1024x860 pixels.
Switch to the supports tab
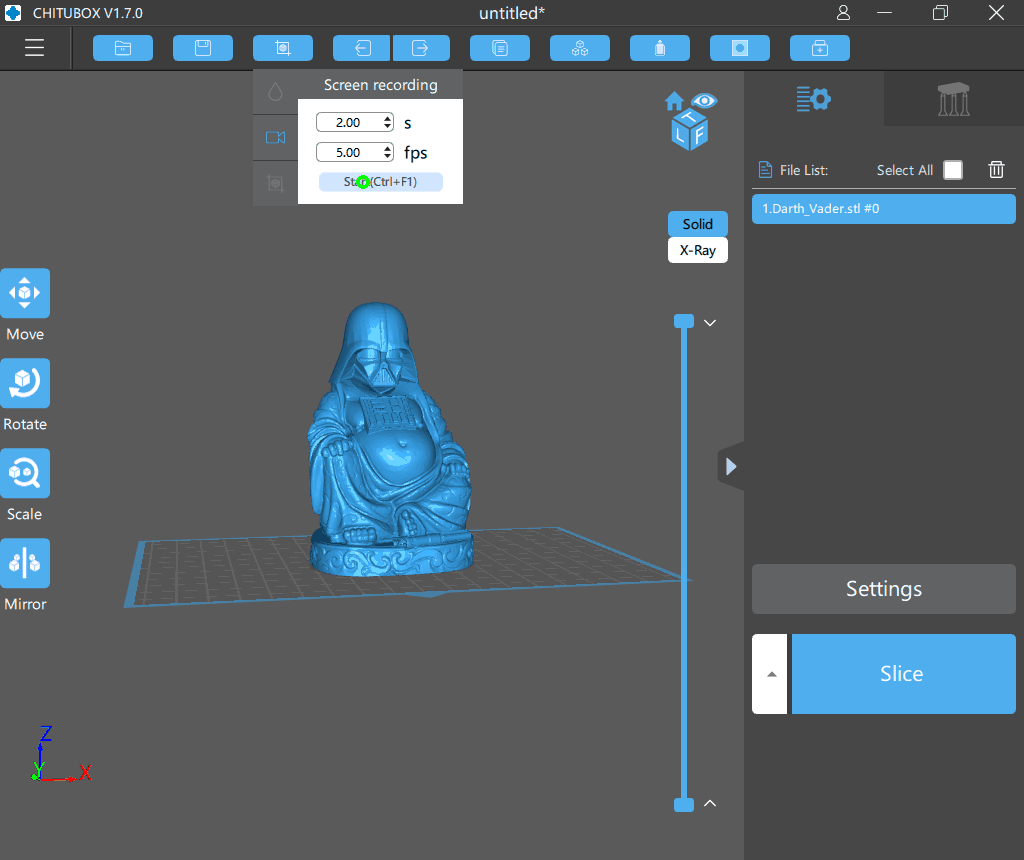pyautogui.click(x=953, y=99)
